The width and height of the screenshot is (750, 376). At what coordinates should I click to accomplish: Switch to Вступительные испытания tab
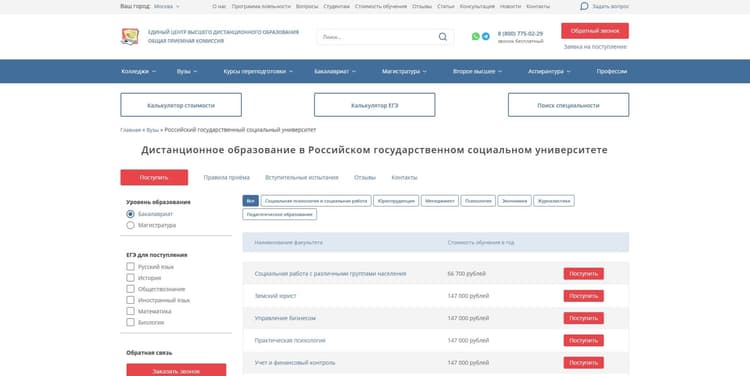tap(301, 177)
